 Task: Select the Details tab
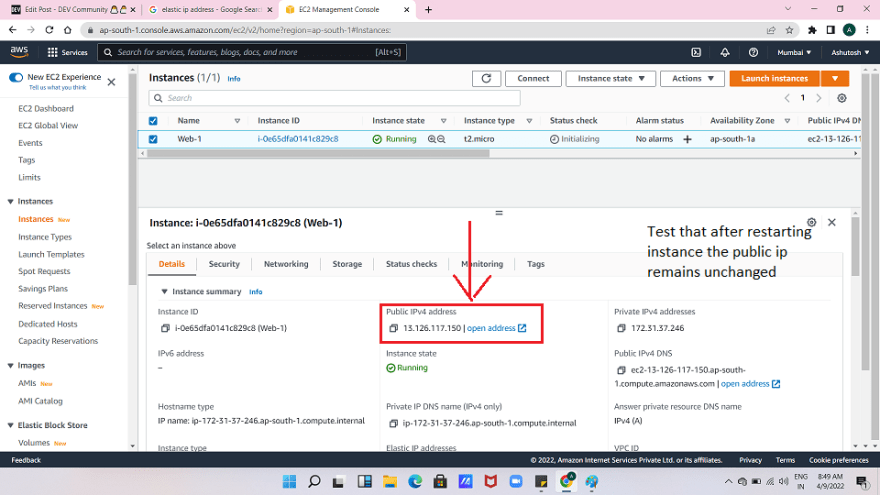pyautogui.click(x=172, y=264)
